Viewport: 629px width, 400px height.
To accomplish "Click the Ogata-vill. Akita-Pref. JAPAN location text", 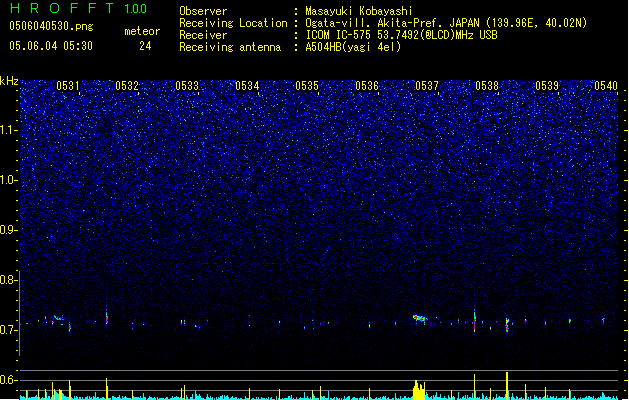I will (x=446, y=23).
